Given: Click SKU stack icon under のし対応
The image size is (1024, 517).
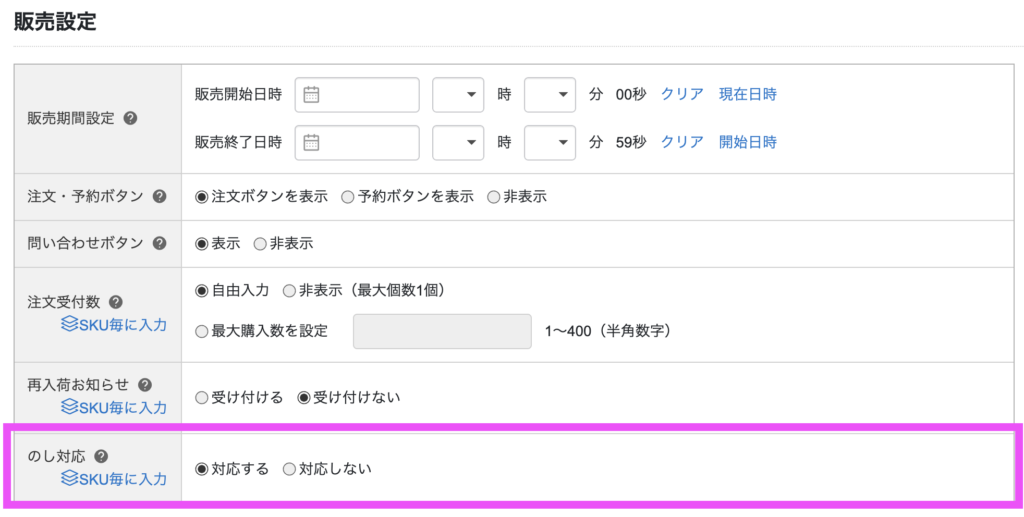Looking at the screenshot, I should coord(69,478).
